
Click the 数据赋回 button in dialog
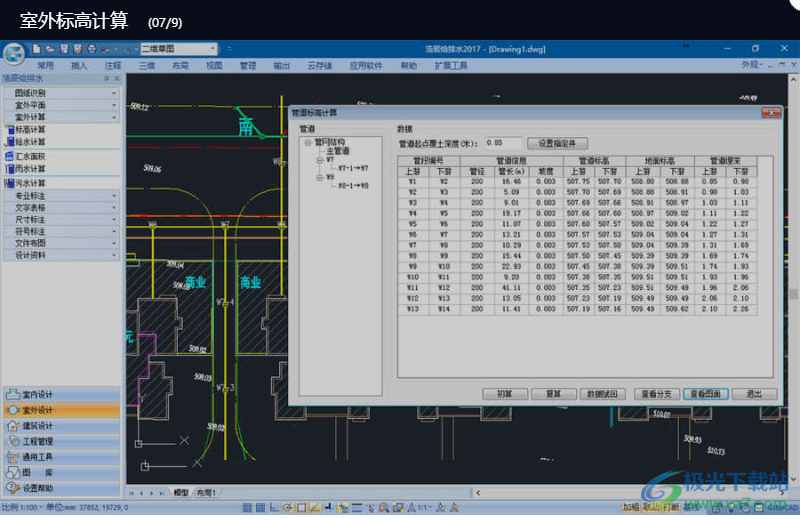point(603,394)
